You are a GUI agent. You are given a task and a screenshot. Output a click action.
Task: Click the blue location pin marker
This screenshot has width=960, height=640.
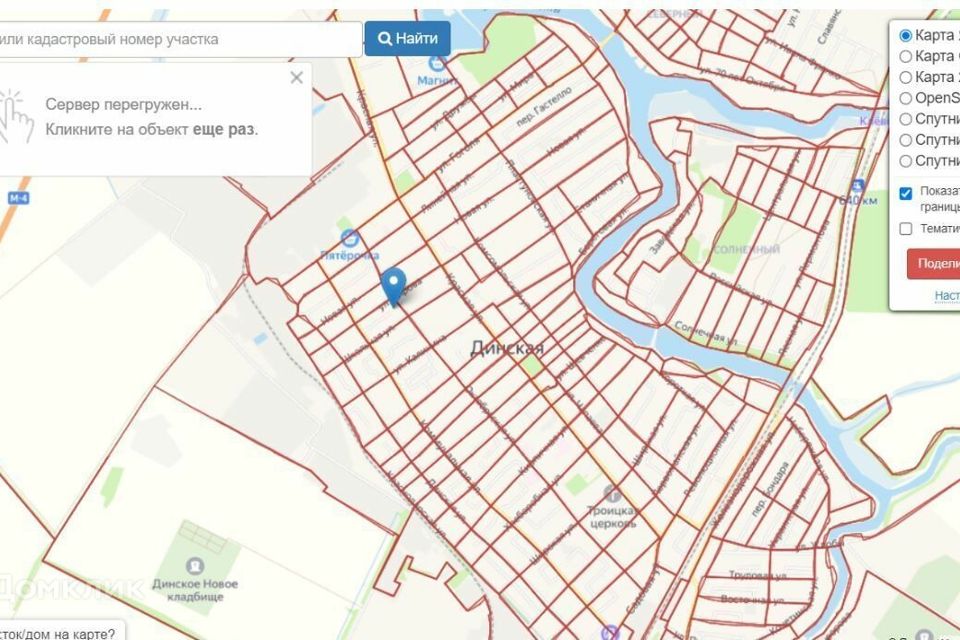coord(394,285)
